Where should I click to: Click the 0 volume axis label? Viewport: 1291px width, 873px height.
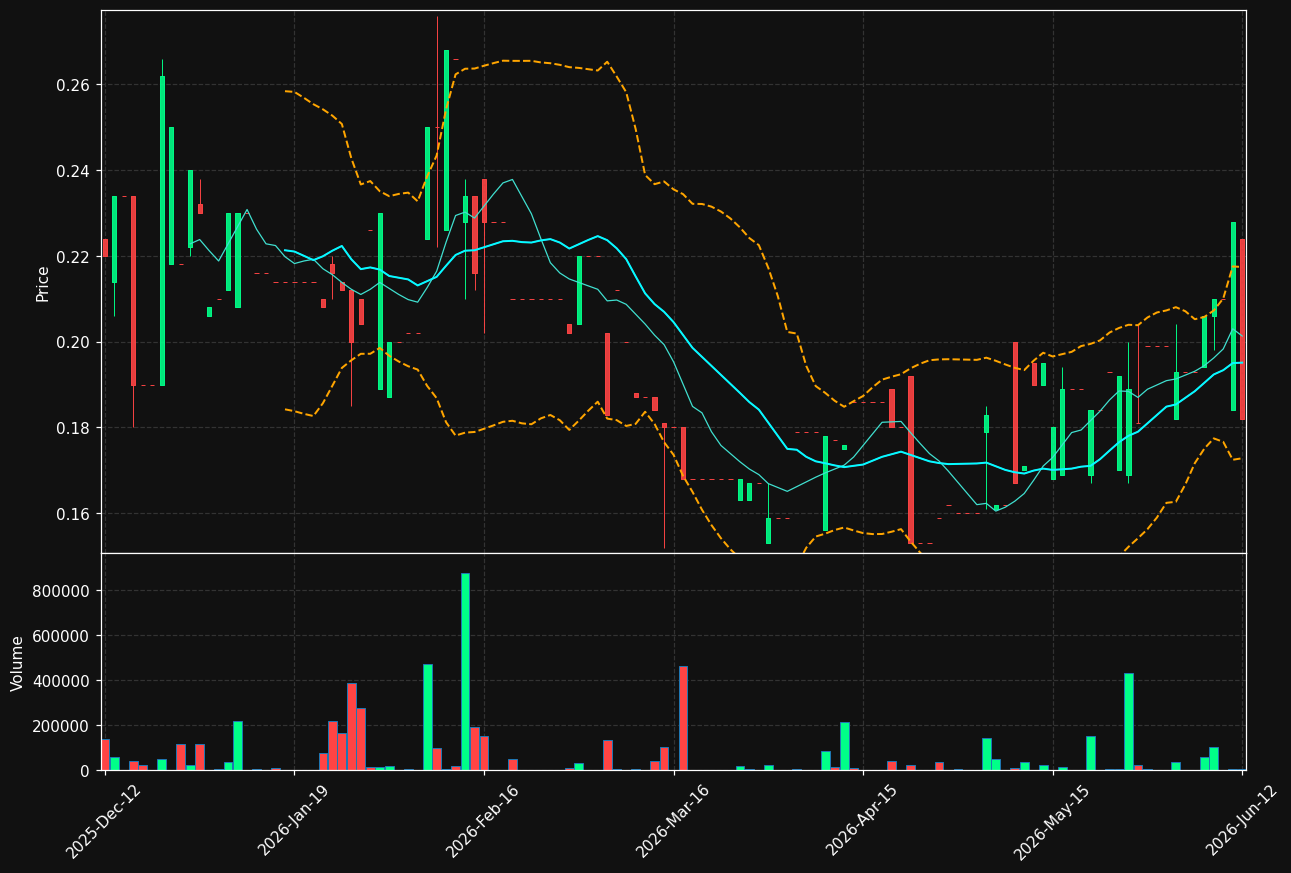(85, 771)
